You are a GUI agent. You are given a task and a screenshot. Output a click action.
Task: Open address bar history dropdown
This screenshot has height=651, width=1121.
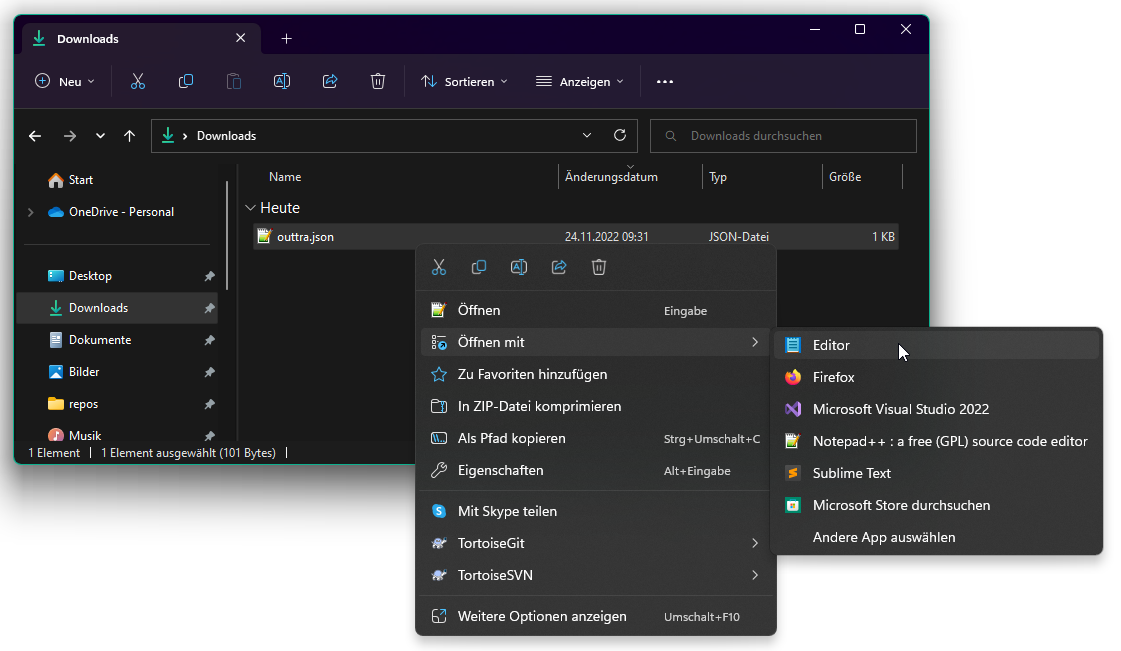point(587,136)
